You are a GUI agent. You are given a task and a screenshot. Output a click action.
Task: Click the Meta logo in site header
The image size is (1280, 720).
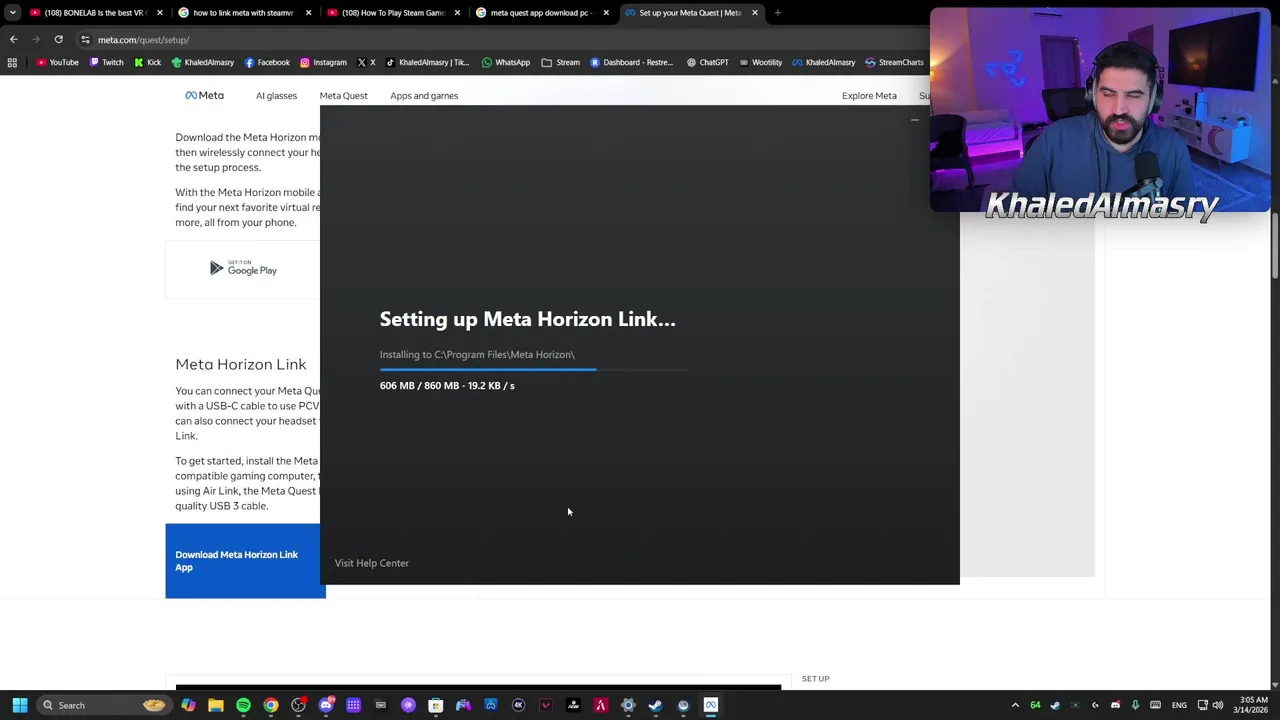click(204, 95)
